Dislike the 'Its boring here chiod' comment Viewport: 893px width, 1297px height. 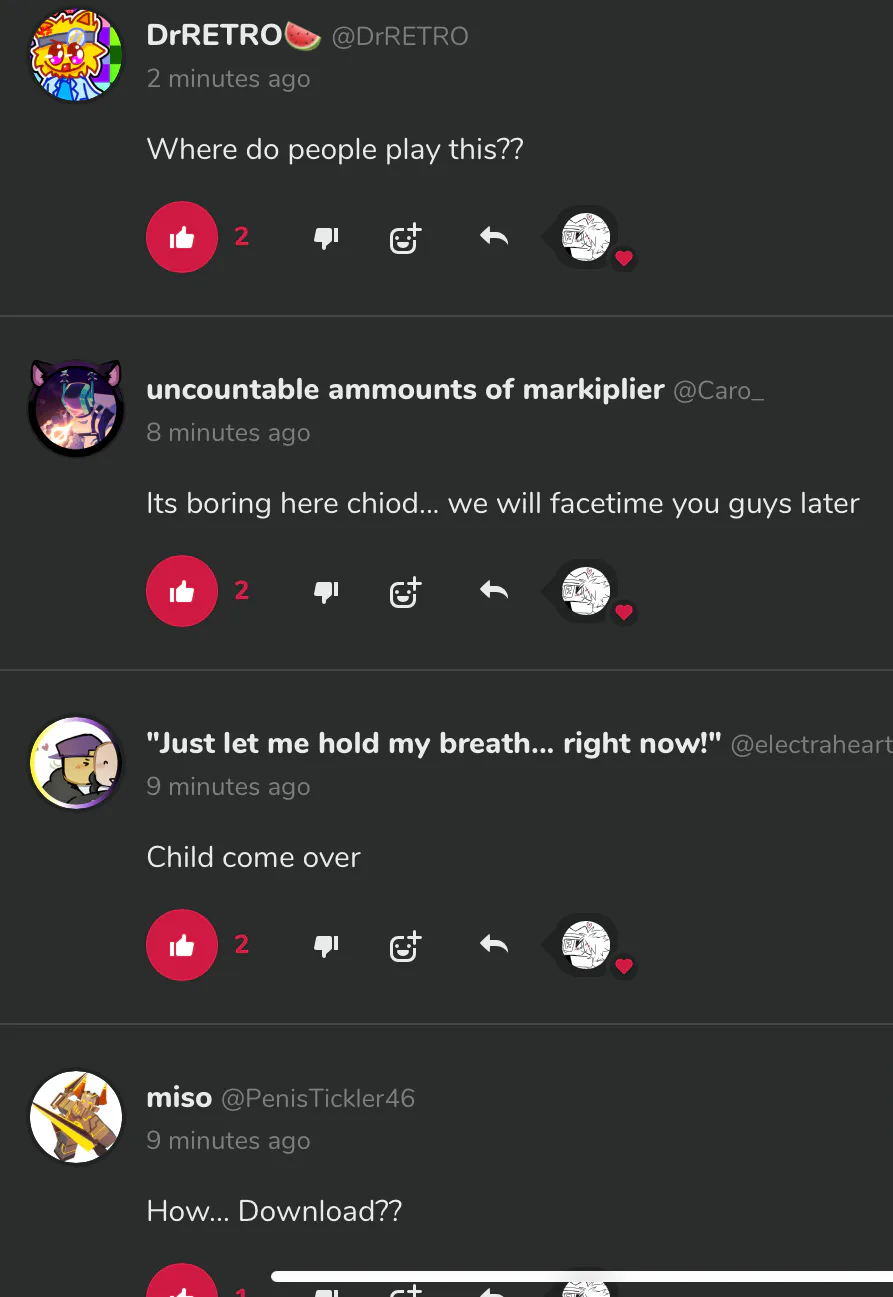coord(327,592)
